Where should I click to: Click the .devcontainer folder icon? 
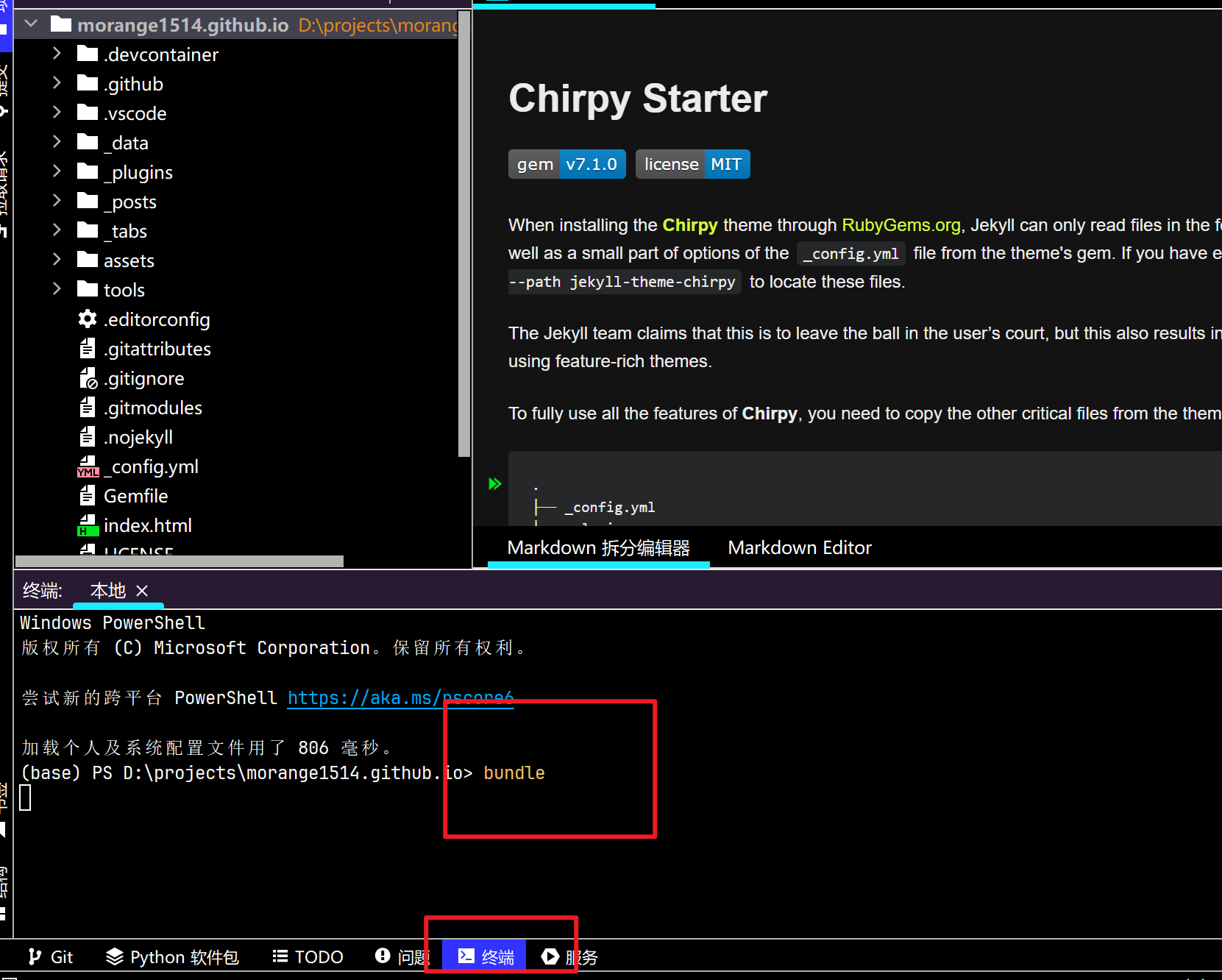[x=88, y=53]
